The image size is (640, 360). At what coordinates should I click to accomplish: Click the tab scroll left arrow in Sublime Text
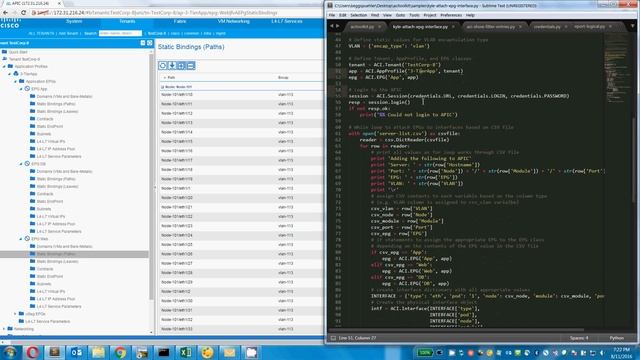coord(331,26)
